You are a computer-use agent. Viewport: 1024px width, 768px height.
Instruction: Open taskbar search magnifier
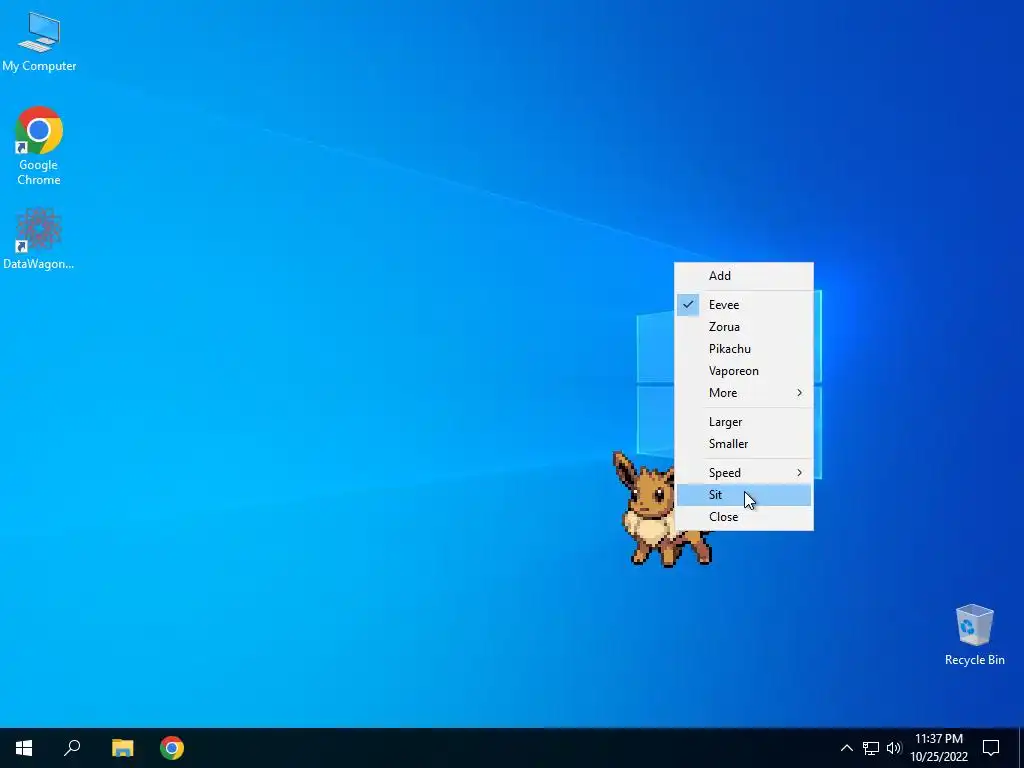click(x=72, y=748)
